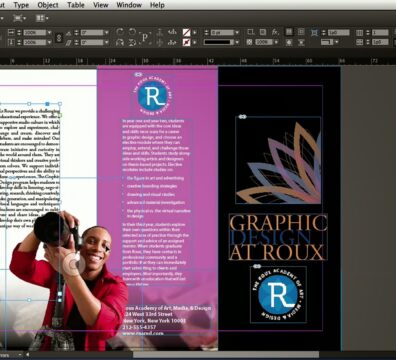Image resolution: width=396 pixels, height=360 pixels.
Task: Click the Stroke color swatch
Action: coord(186,42)
